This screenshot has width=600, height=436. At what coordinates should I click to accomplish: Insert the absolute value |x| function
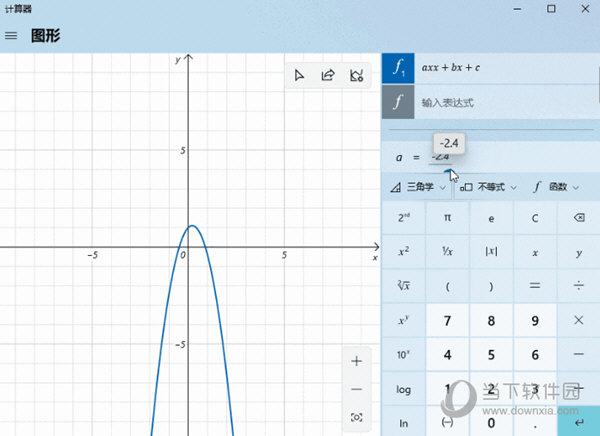tap(491, 252)
